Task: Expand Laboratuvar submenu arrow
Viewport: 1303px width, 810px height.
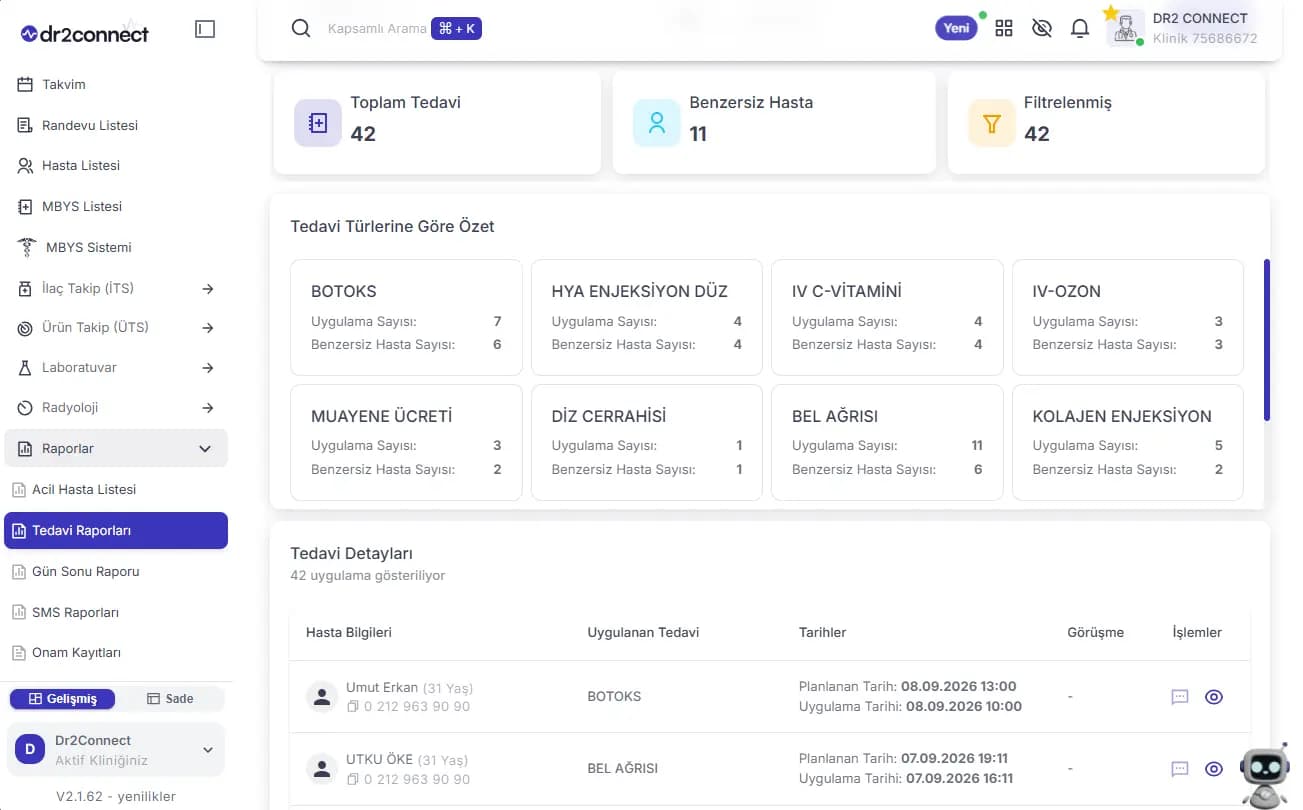Action: [x=208, y=368]
